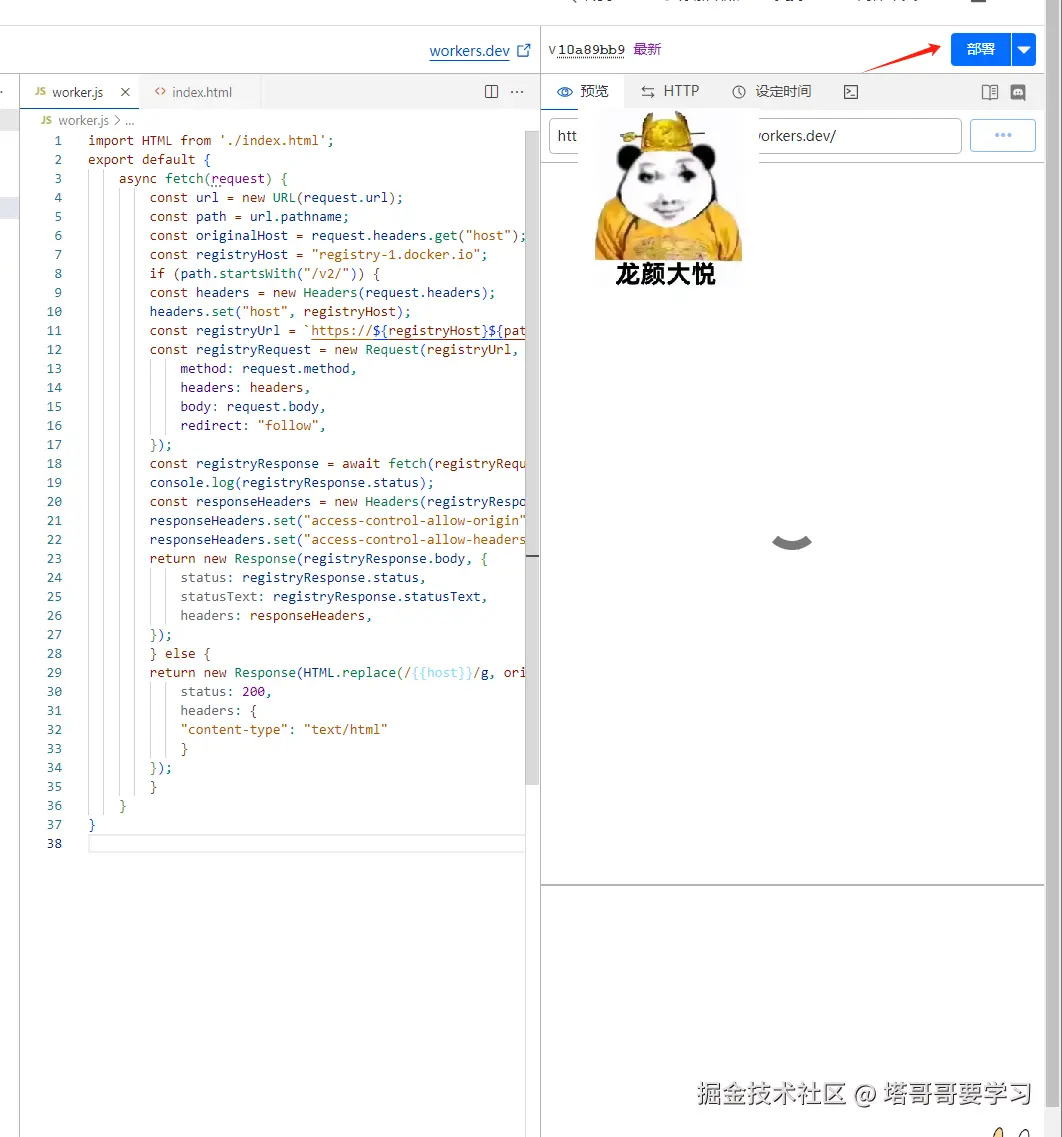The width and height of the screenshot is (1062, 1137).
Task: Open editor more actions ellipsis menu
Action: (517, 91)
